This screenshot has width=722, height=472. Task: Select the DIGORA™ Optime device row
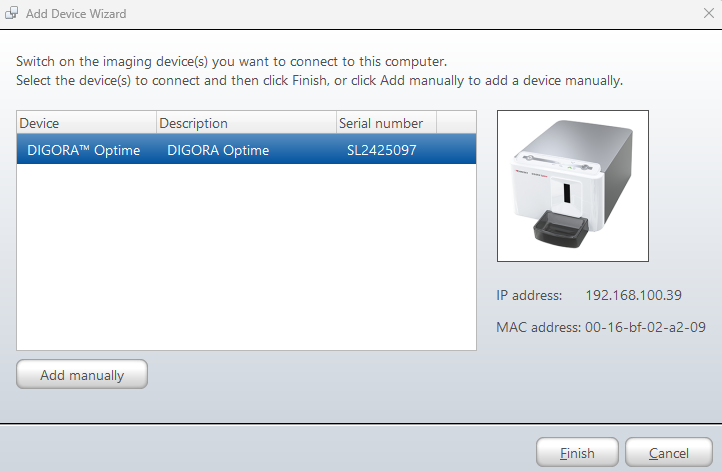pyautogui.click(x=84, y=151)
